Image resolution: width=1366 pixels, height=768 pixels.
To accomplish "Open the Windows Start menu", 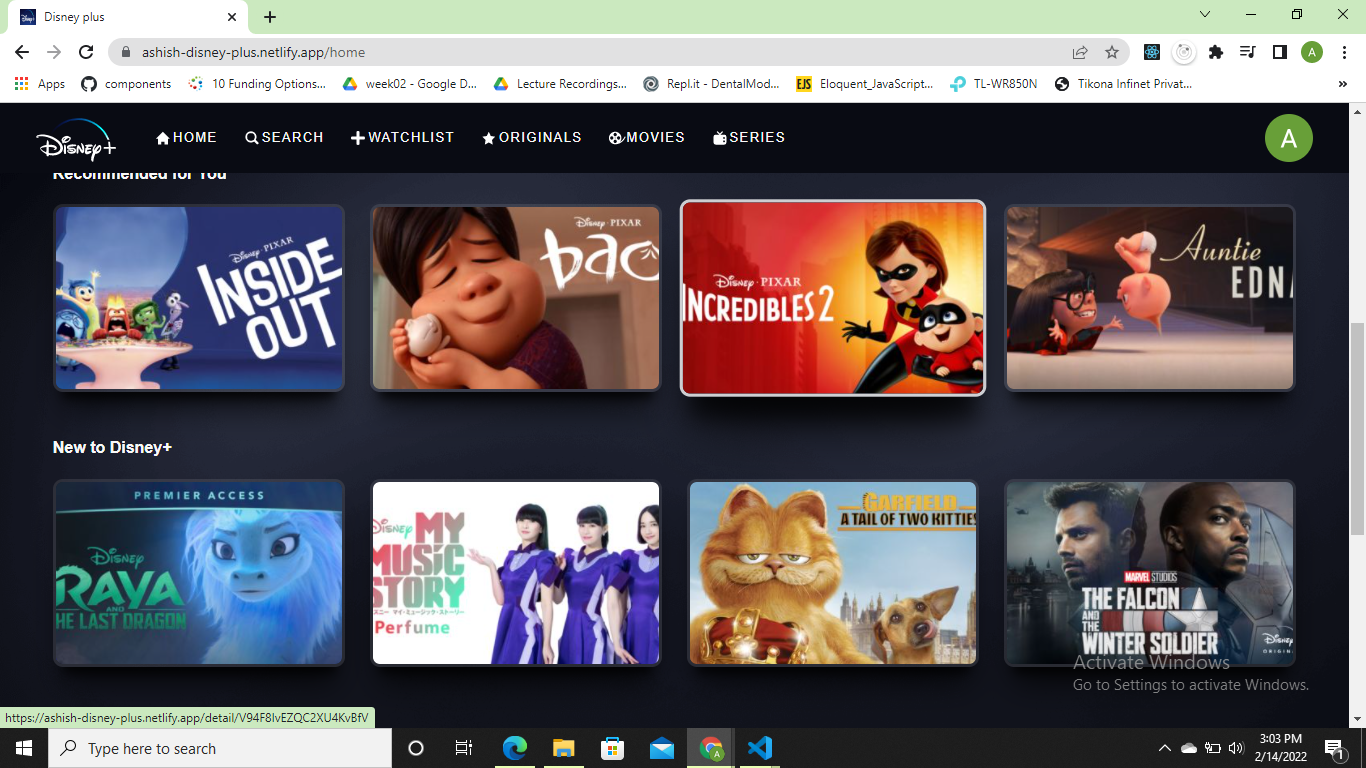I will coord(24,748).
